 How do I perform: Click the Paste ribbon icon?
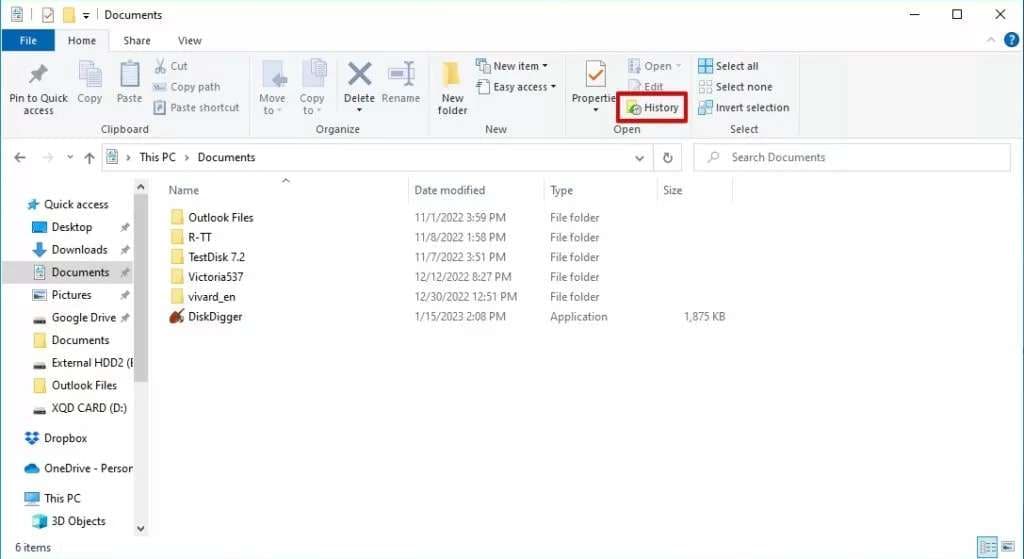(129, 74)
